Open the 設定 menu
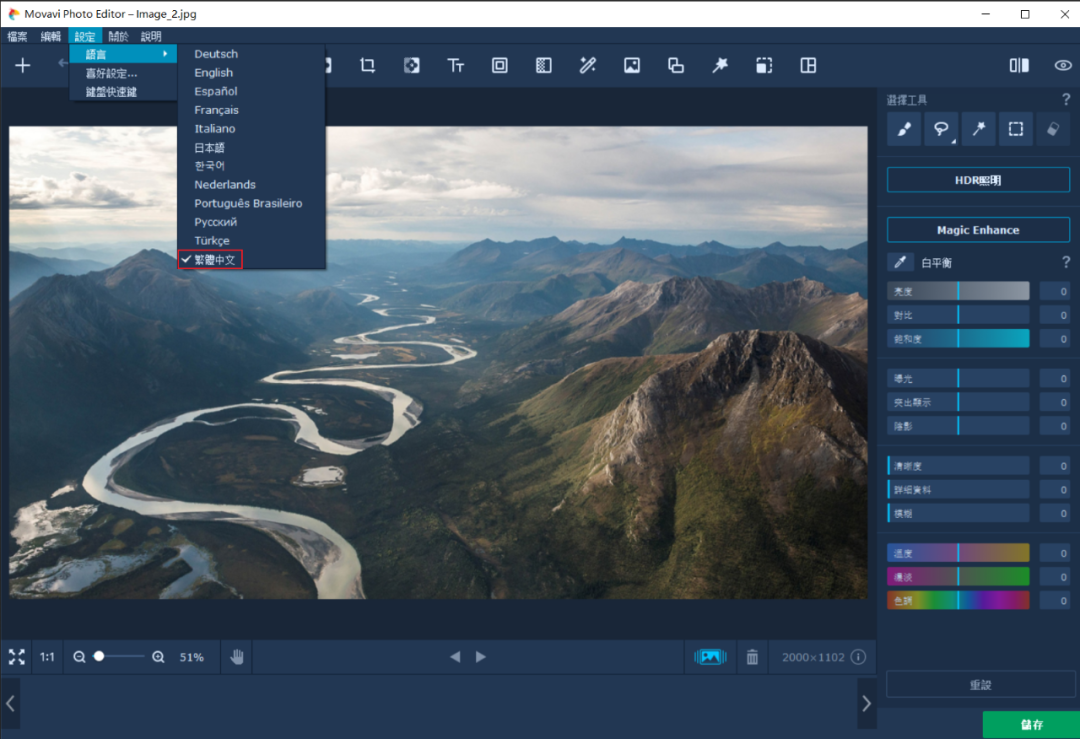This screenshot has width=1080, height=739. click(85, 37)
